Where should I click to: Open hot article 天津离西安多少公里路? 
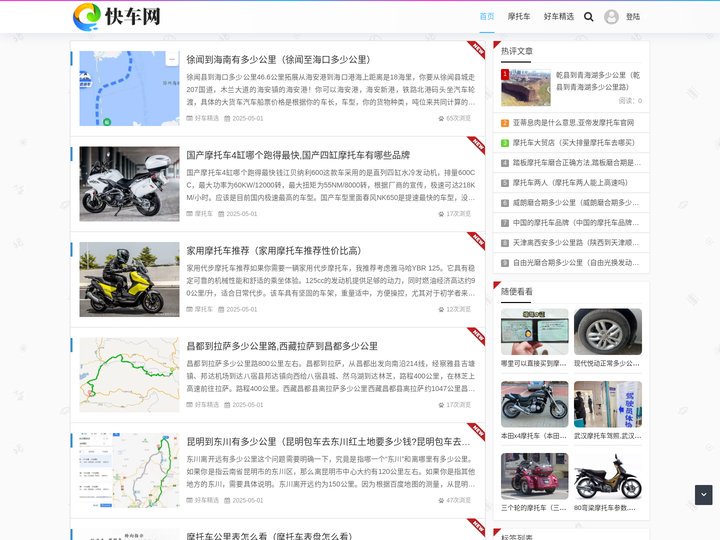point(576,243)
